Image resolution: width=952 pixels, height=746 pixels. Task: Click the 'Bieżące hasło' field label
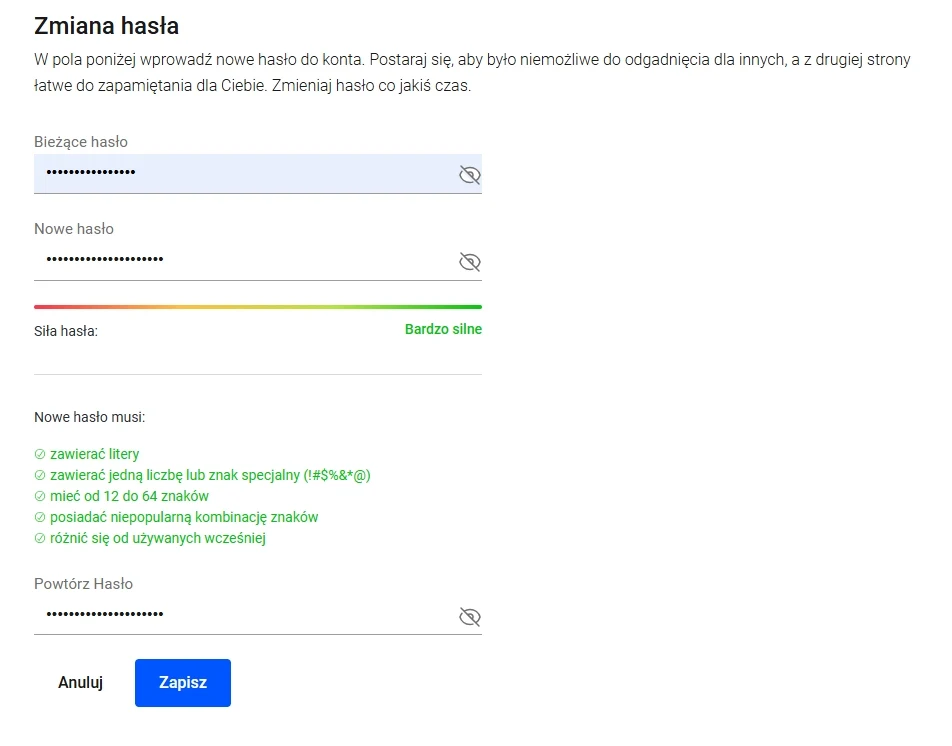click(x=81, y=142)
